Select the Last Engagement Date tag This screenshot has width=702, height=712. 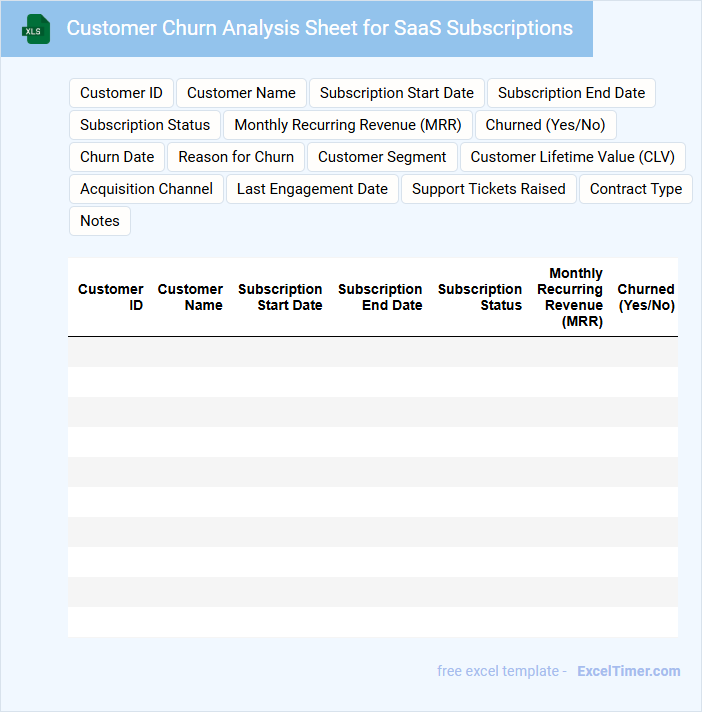click(312, 189)
